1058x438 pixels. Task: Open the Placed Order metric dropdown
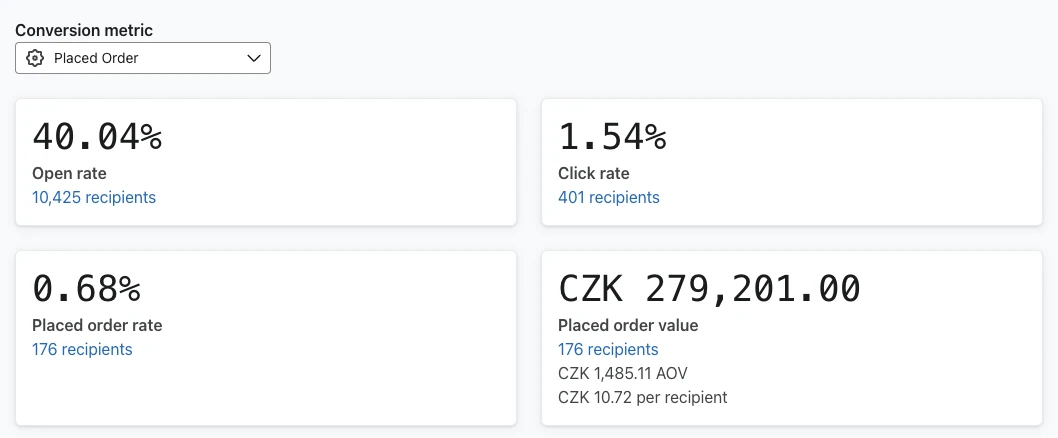click(143, 58)
